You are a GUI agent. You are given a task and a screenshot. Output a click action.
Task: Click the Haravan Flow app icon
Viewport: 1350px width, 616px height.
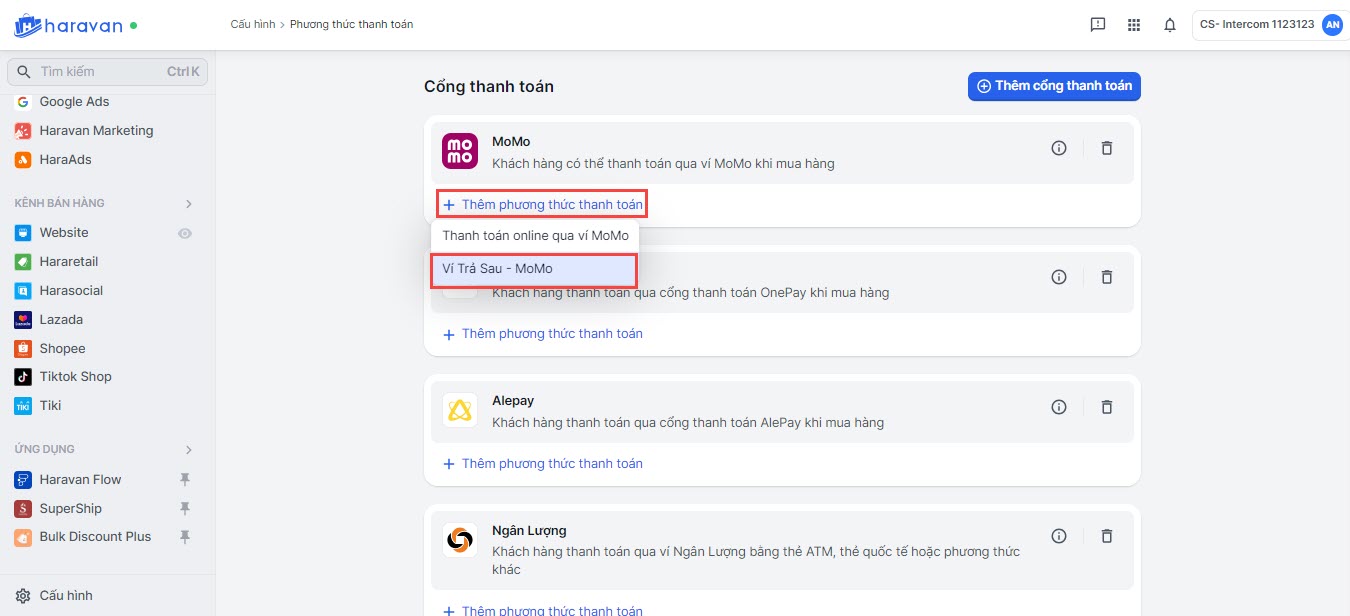23,480
